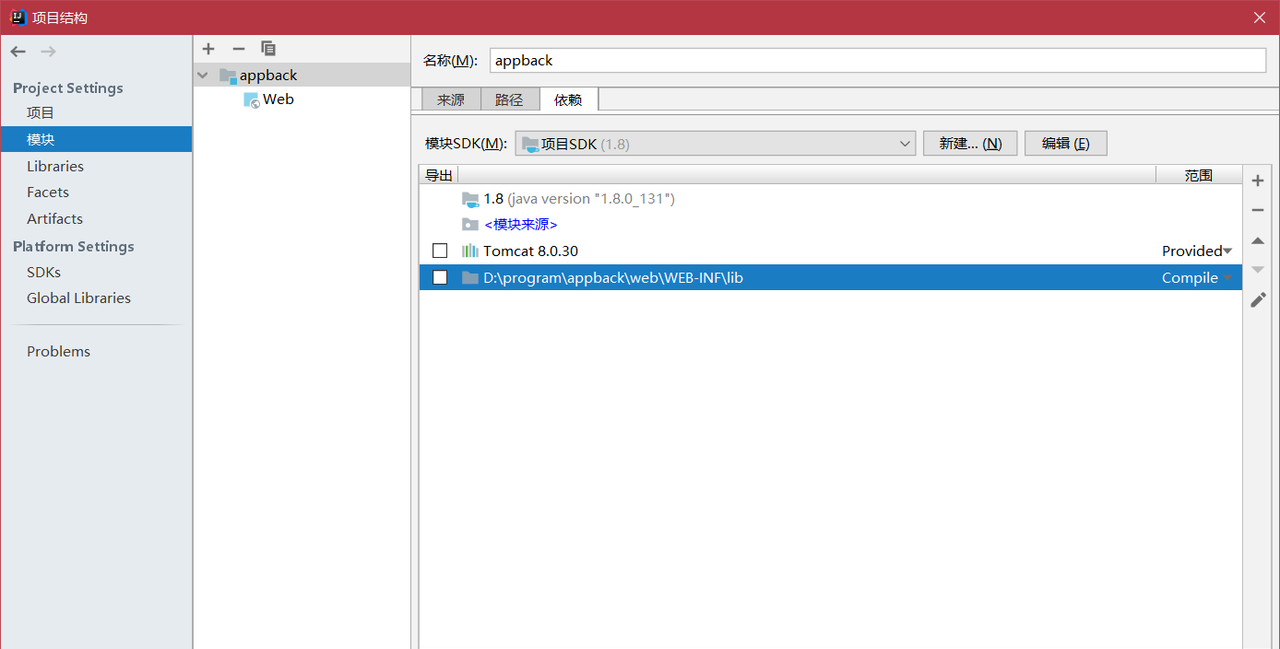Switch to the 路径 tab
The image size is (1280, 649).
coord(510,99)
